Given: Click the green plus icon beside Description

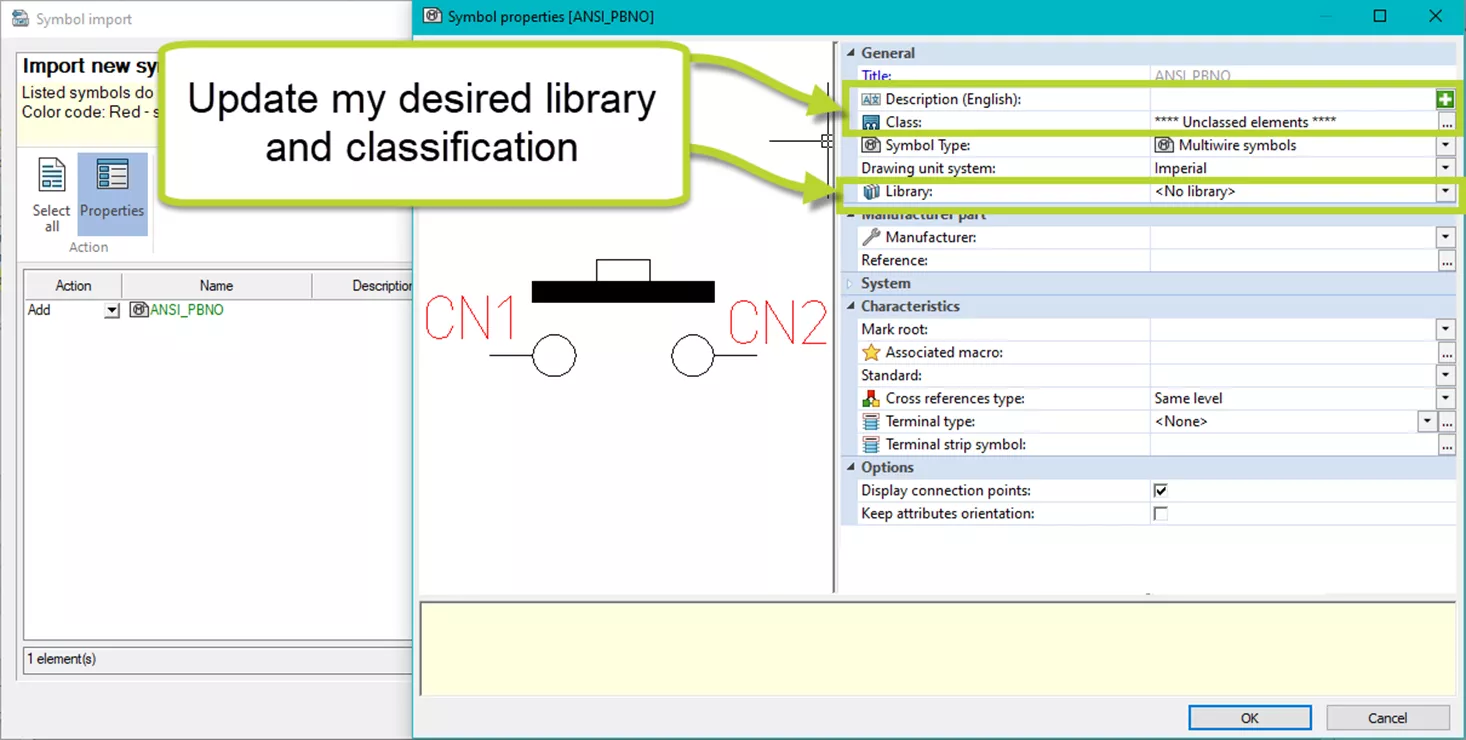Looking at the screenshot, I should [1444, 99].
